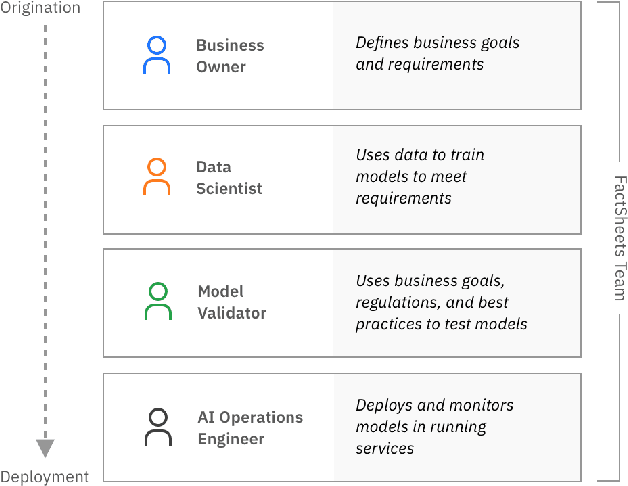Click the 'Uses business goals, regulations' description
This screenshot has height=486, width=628.
[441, 302]
